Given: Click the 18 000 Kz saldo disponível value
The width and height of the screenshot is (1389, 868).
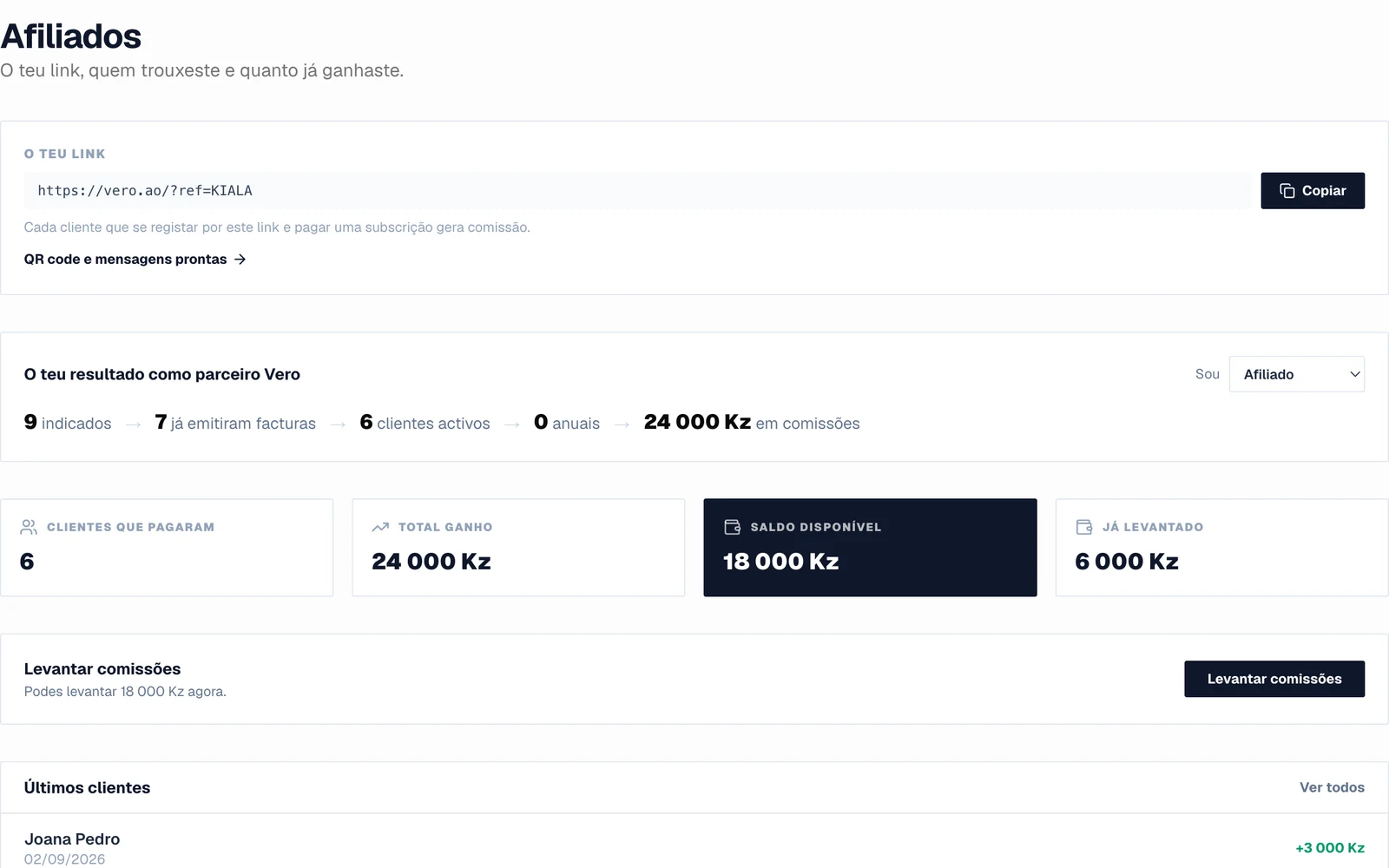Looking at the screenshot, I should pyautogui.click(x=781, y=562).
